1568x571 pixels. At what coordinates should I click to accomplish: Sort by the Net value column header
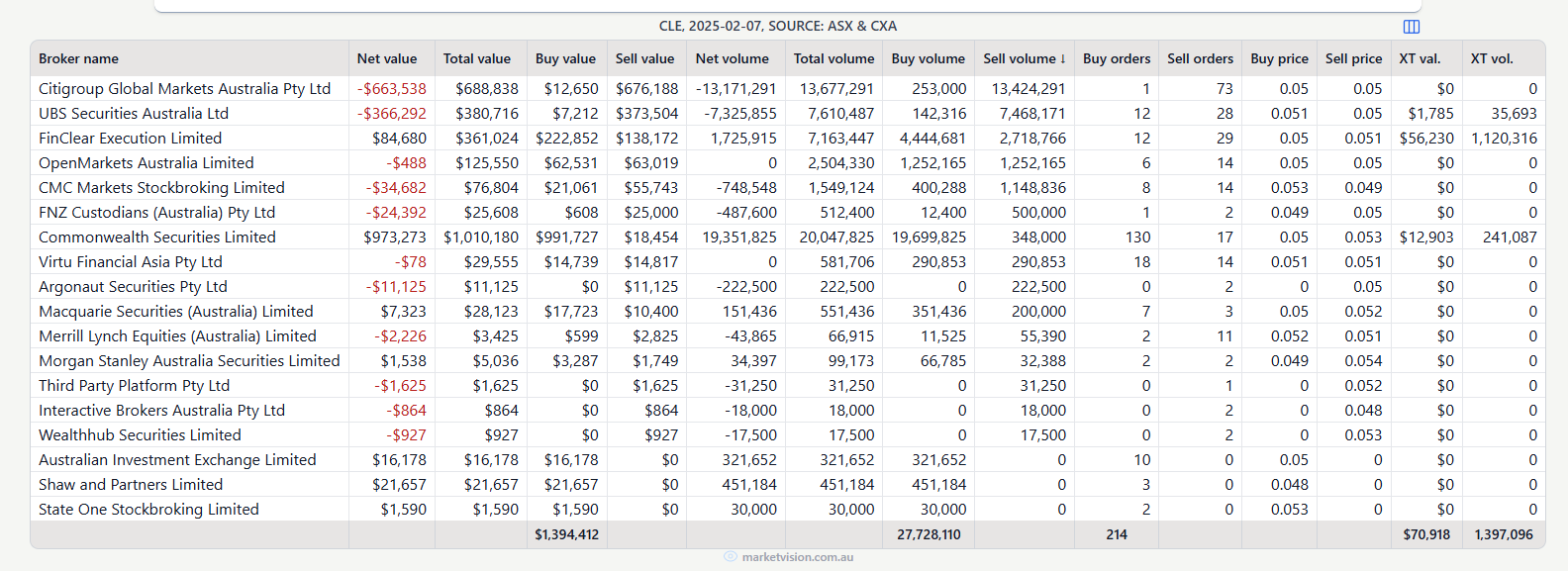click(x=387, y=58)
